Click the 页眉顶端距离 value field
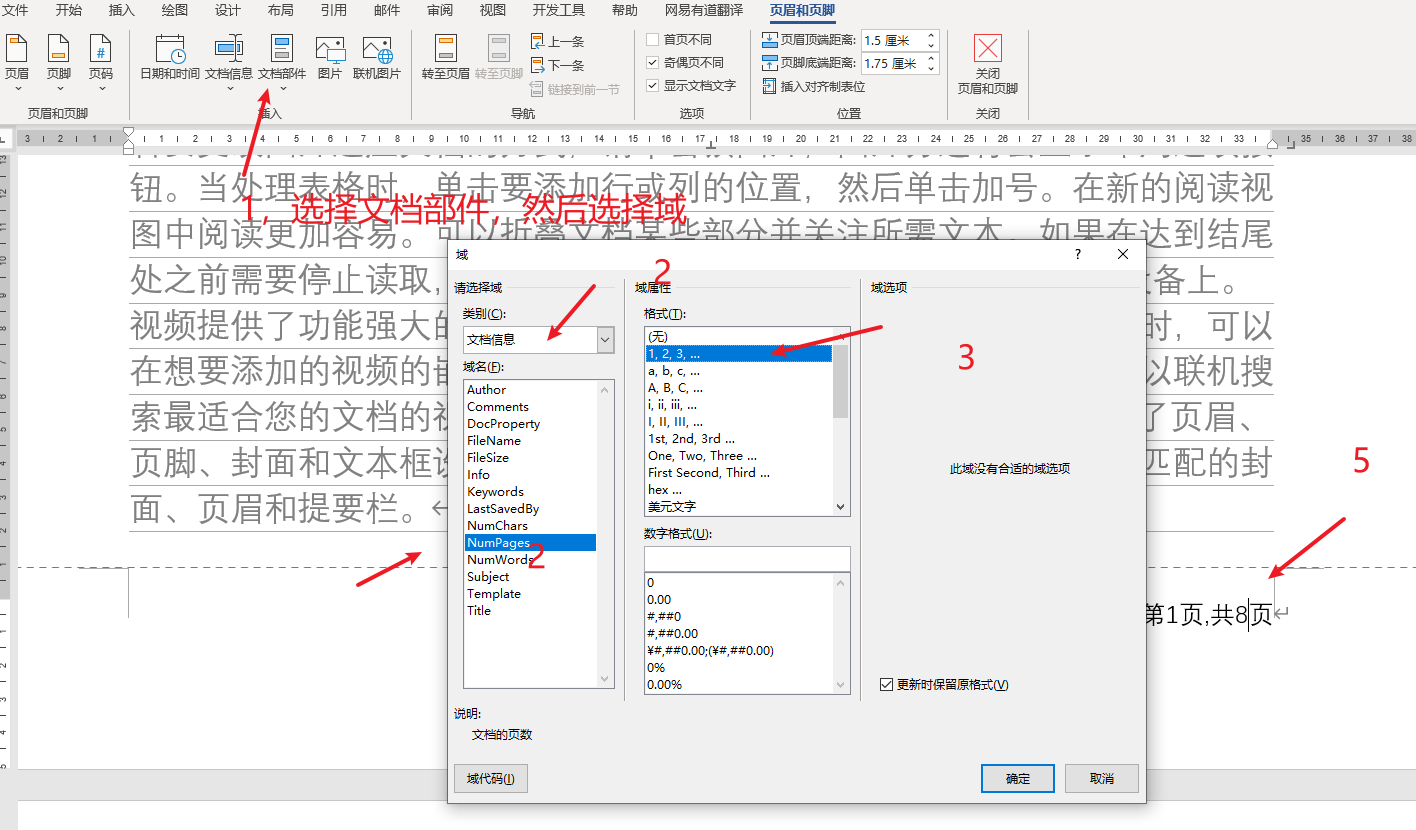 pos(892,41)
